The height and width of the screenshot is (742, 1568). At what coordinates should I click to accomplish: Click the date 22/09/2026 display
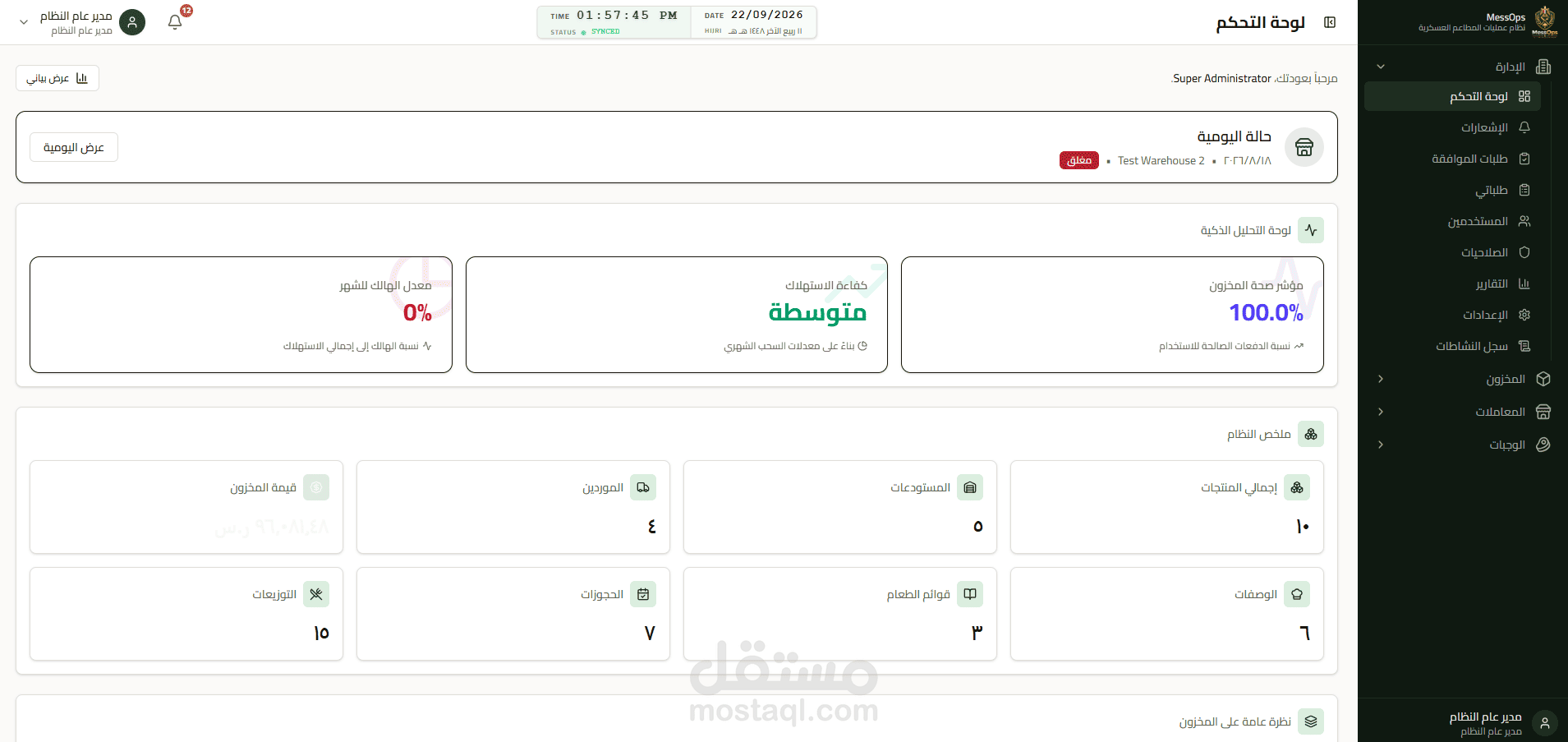(x=767, y=15)
